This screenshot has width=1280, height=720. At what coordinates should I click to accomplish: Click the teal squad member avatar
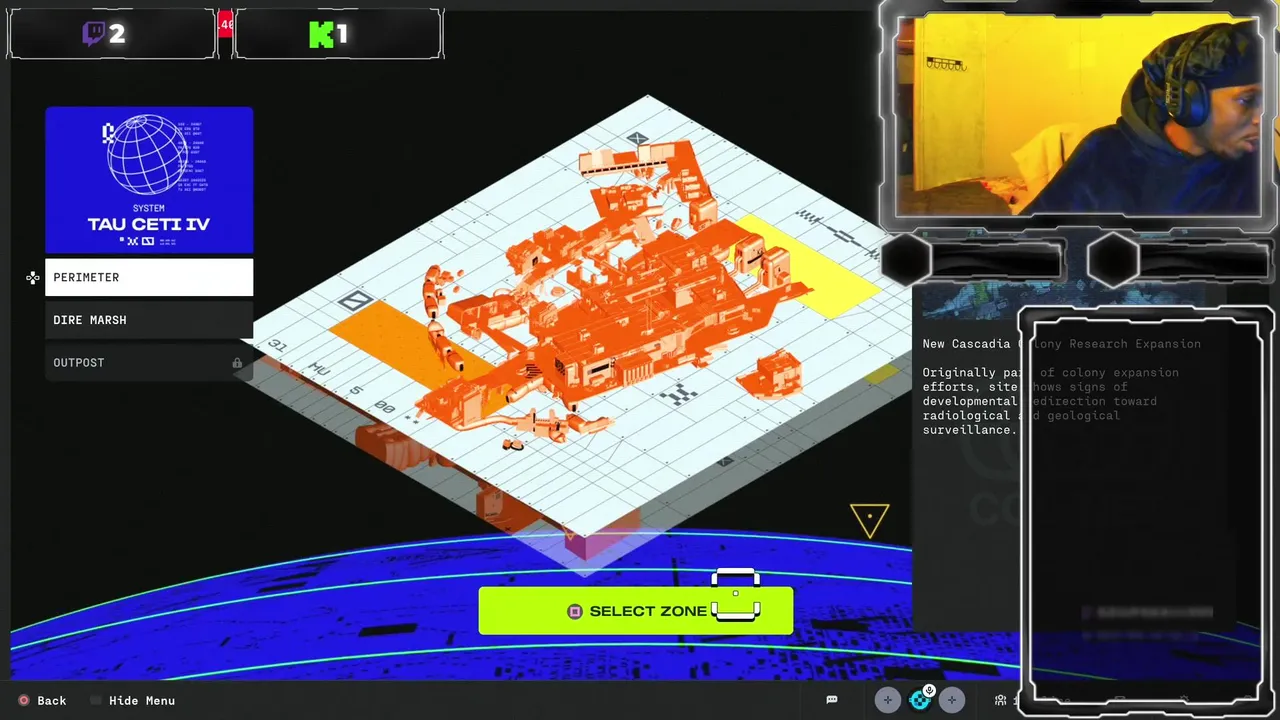pyautogui.click(x=920, y=700)
